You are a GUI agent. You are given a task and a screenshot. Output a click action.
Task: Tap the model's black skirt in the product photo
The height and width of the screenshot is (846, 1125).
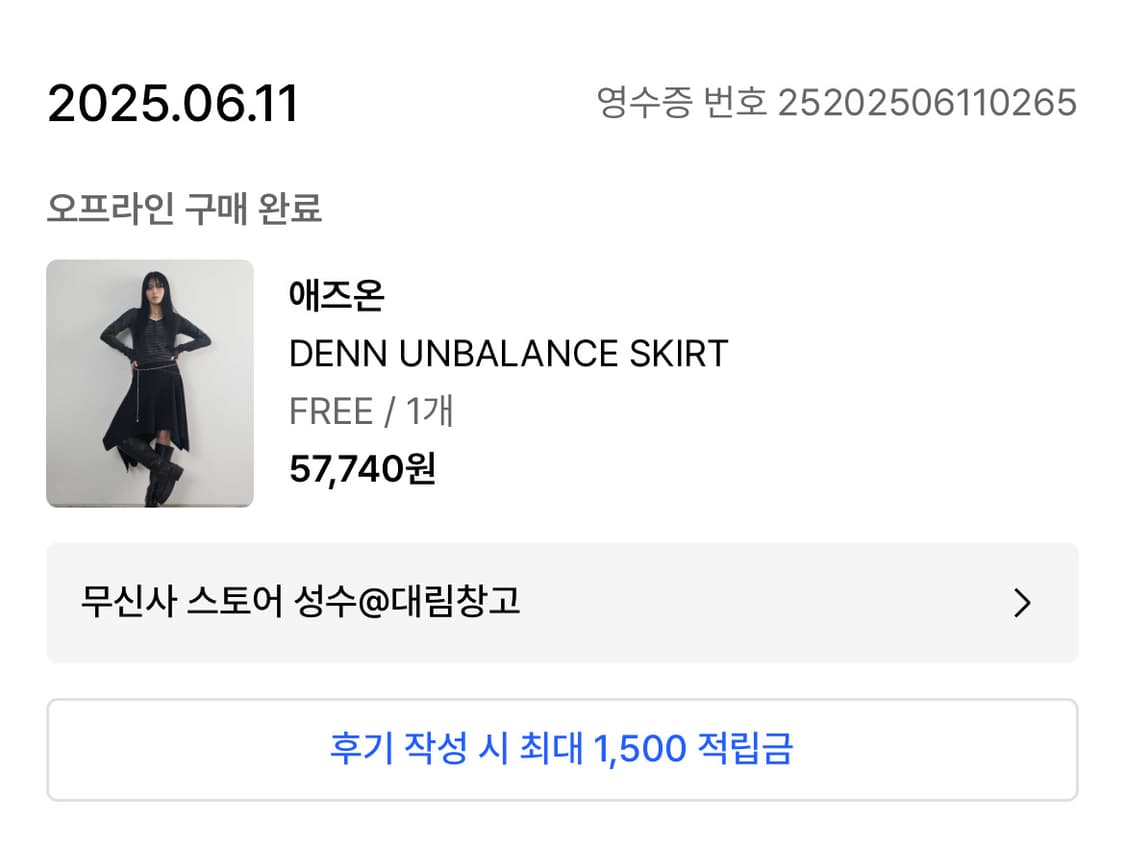[x=147, y=408]
